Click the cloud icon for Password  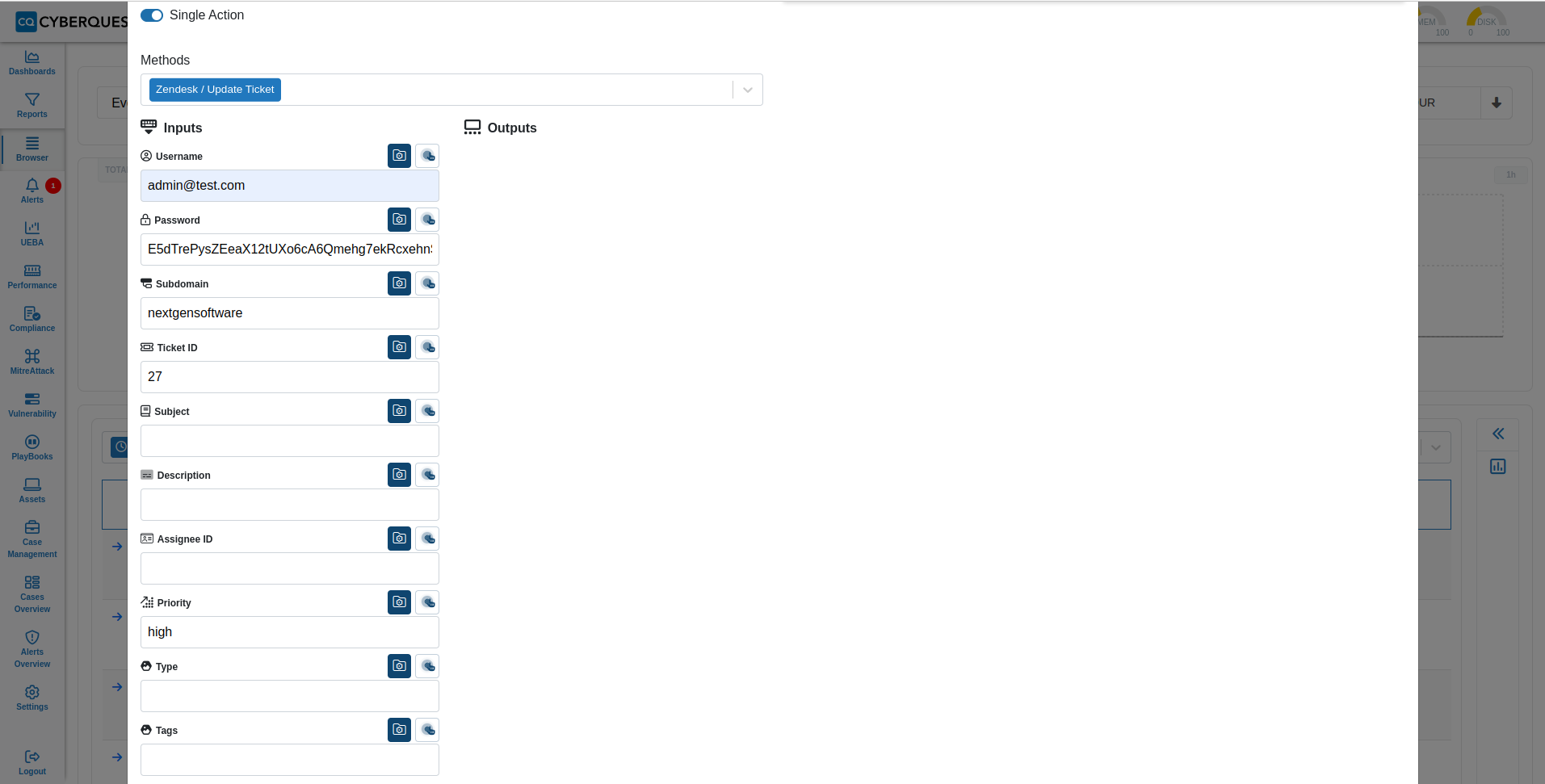click(427, 220)
